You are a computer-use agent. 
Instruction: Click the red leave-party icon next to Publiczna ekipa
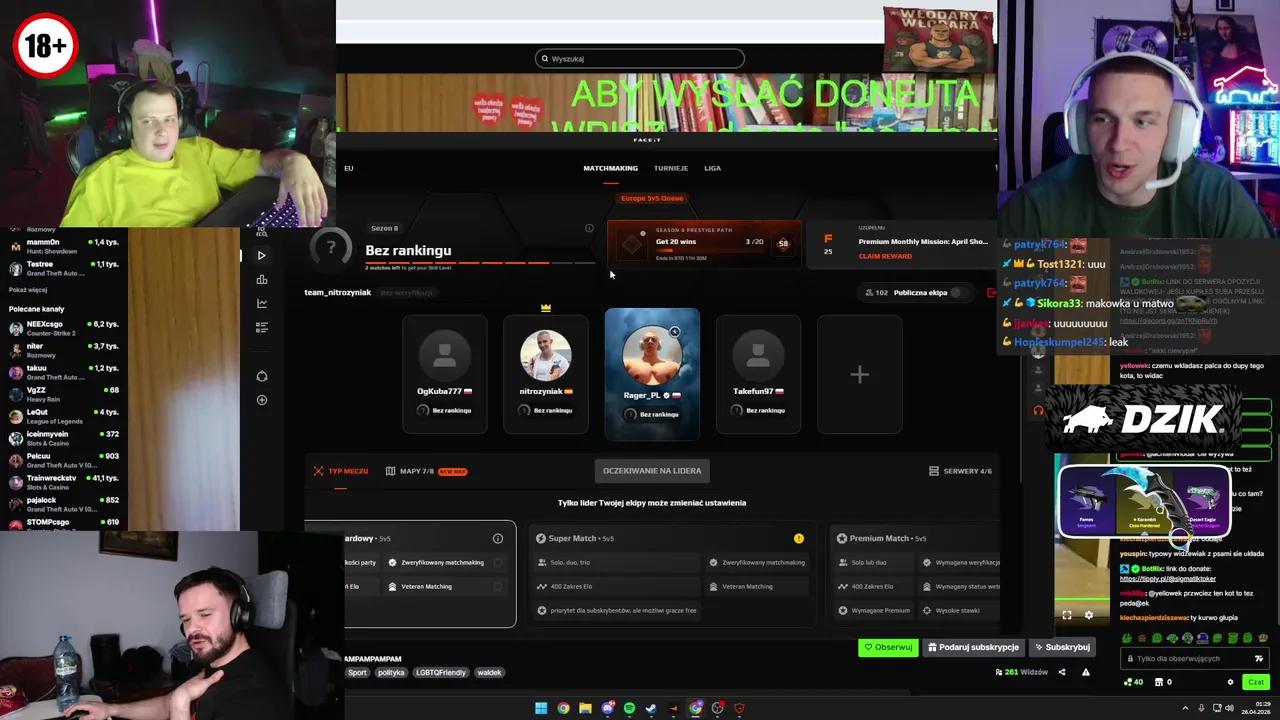pyautogui.click(x=991, y=293)
